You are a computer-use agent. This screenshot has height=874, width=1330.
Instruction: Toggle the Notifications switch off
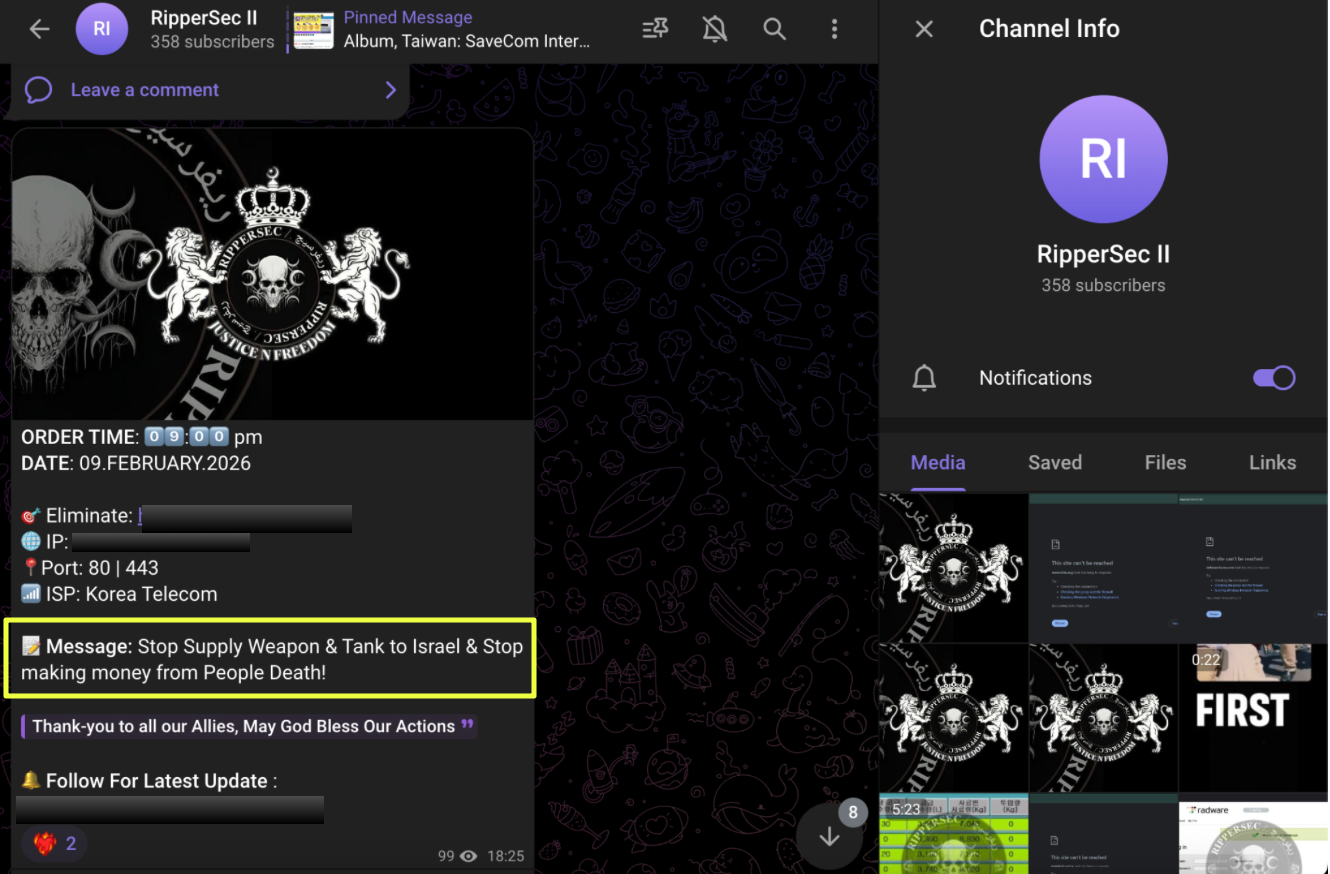click(x=1273, y=378)
